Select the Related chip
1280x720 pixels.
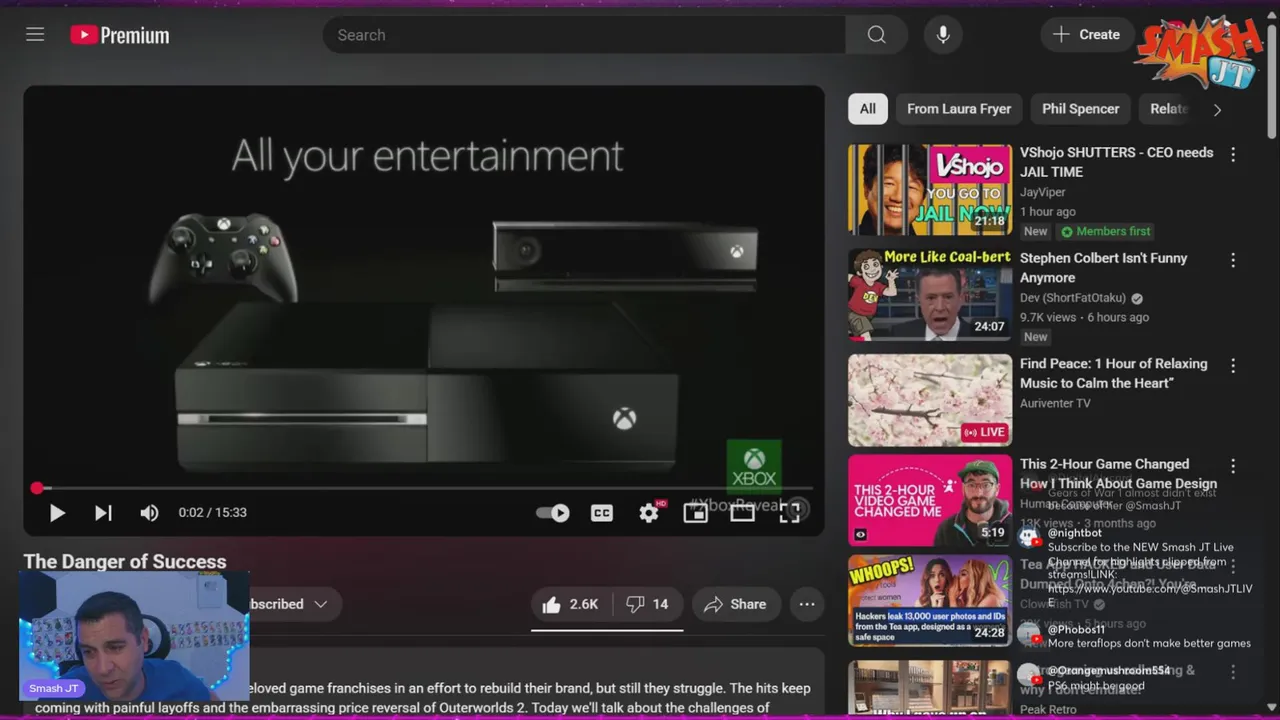(x=1168, y=109)
